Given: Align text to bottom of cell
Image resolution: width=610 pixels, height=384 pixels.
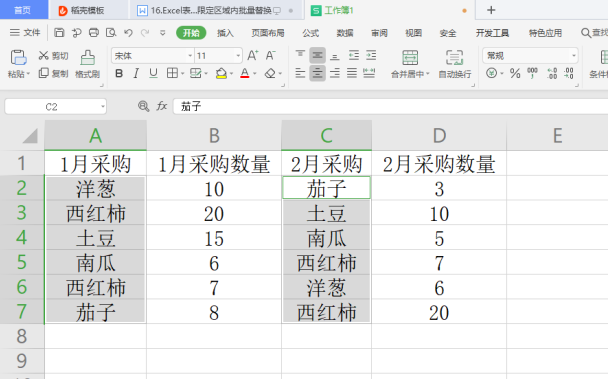Looking at the screenshot, I should (335, 56).
